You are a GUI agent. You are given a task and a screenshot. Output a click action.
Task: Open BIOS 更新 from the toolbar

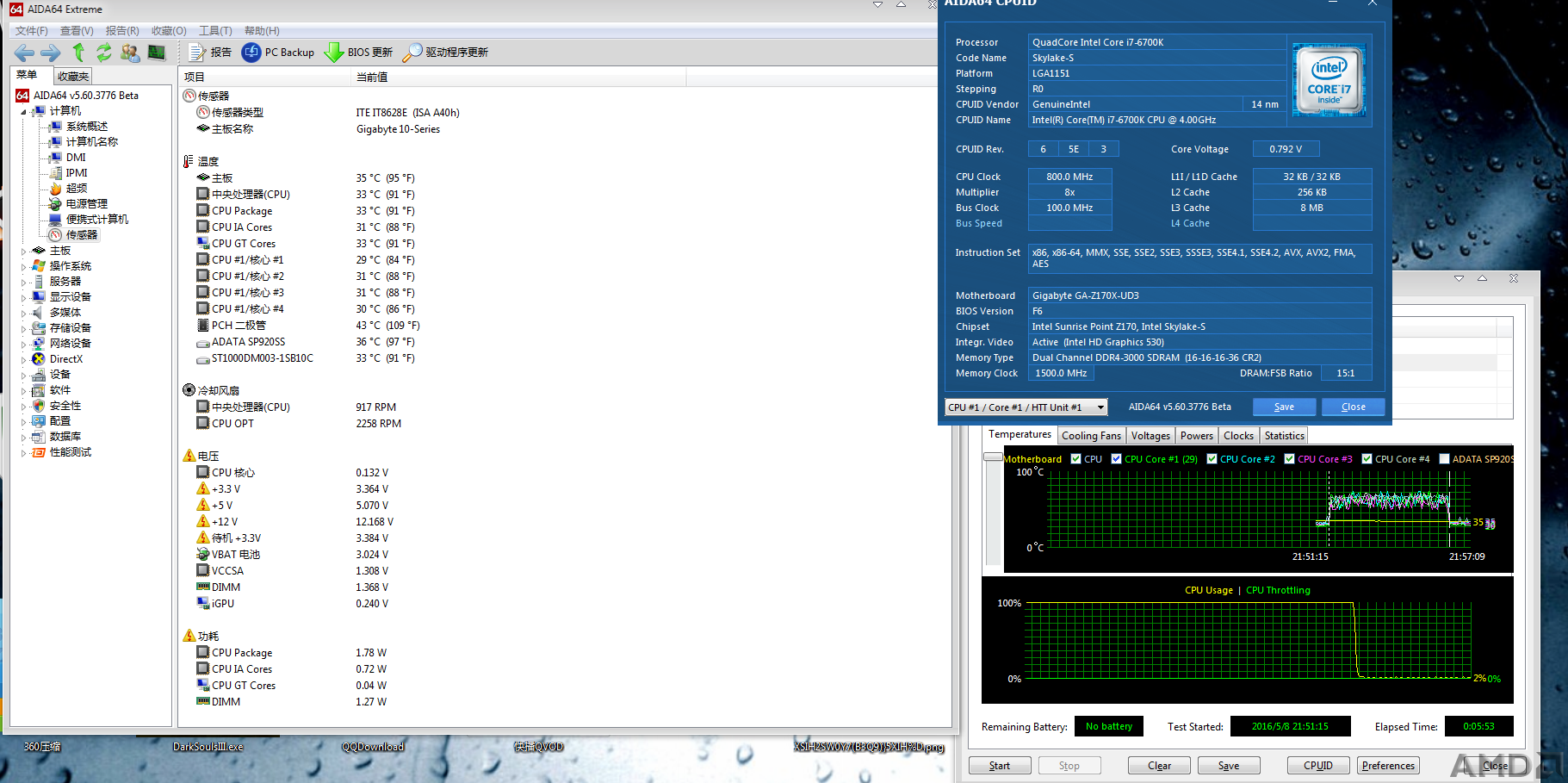pos(359,53)
